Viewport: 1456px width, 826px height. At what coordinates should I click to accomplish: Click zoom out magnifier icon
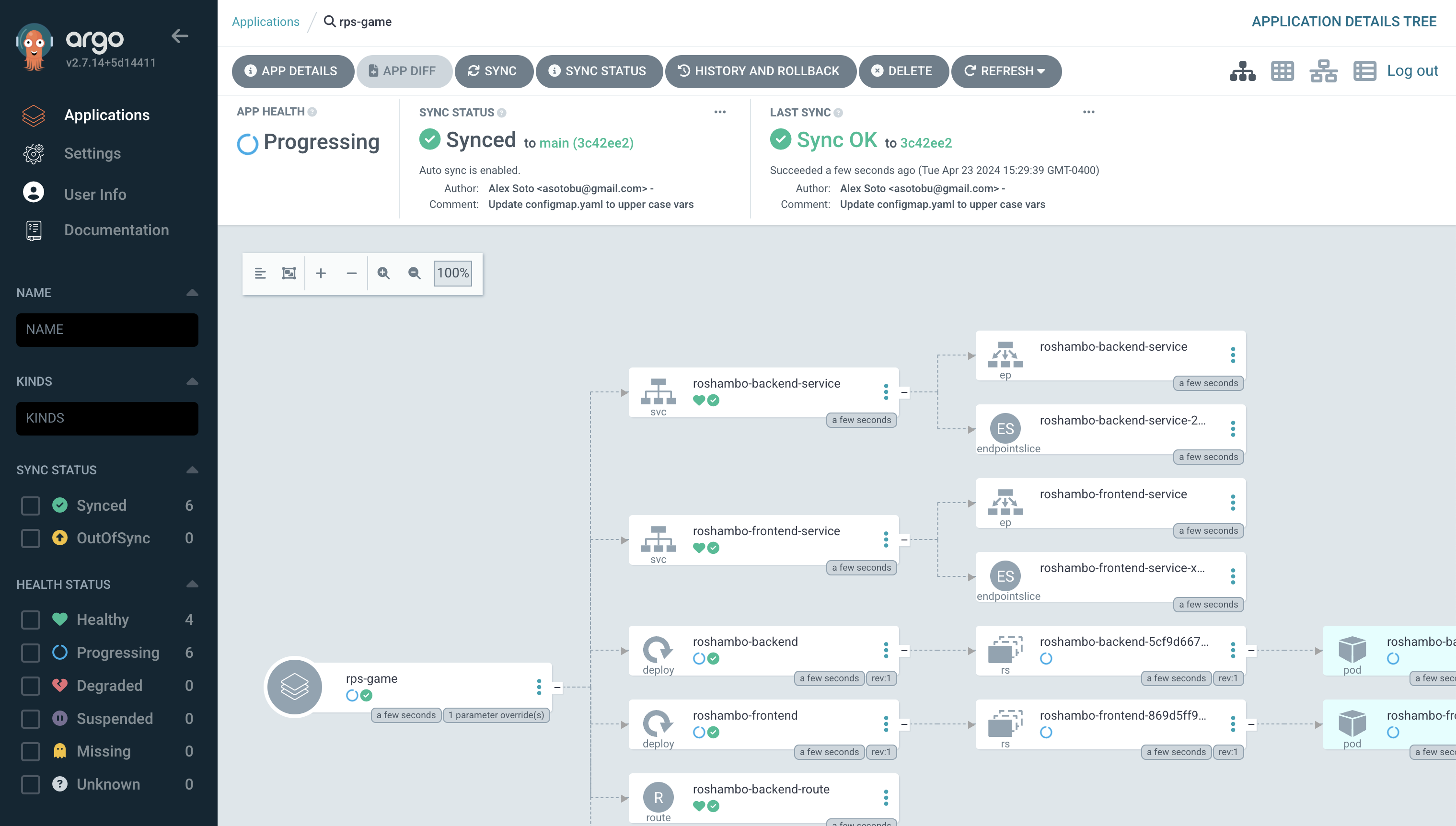414,274
